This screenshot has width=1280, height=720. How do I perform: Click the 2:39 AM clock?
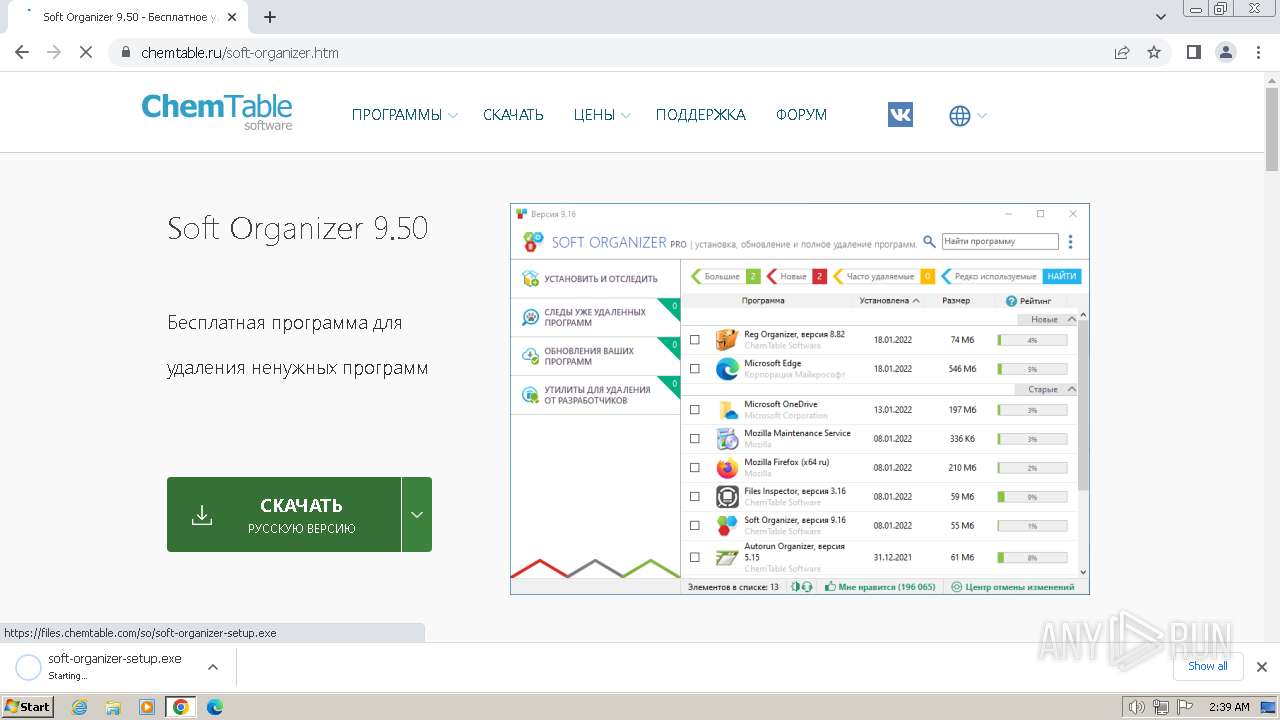(x=1229, y=707)
